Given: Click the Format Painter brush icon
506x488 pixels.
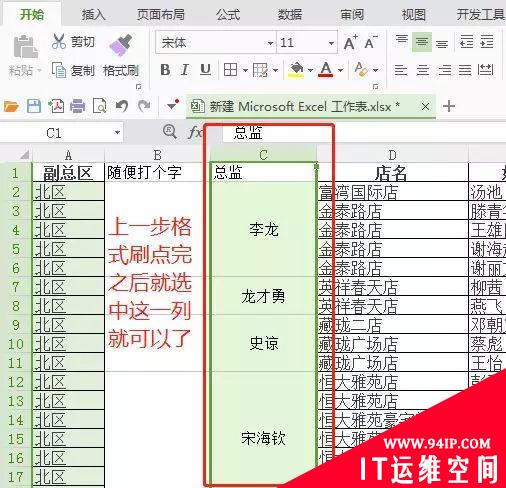Looking at the screenshot, I should click(x=120, y=44).
